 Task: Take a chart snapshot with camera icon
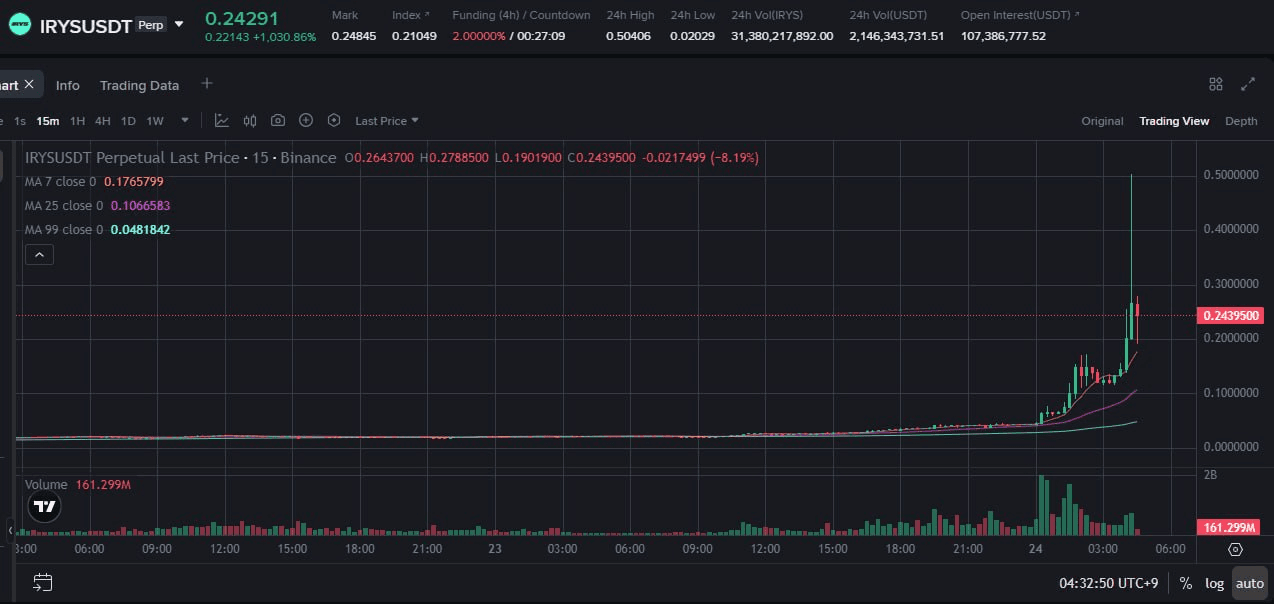coord(278,121)
